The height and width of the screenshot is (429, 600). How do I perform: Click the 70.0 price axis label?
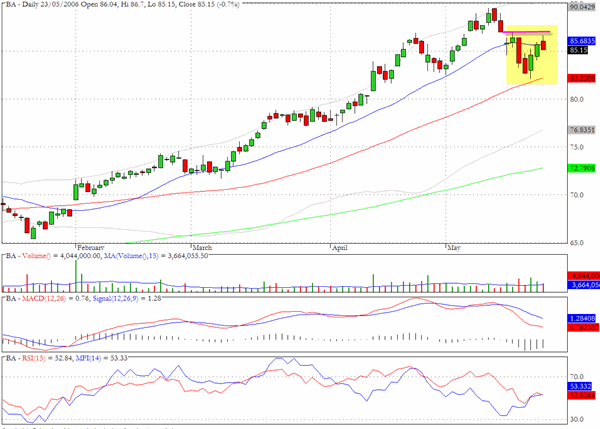point(576,195)
